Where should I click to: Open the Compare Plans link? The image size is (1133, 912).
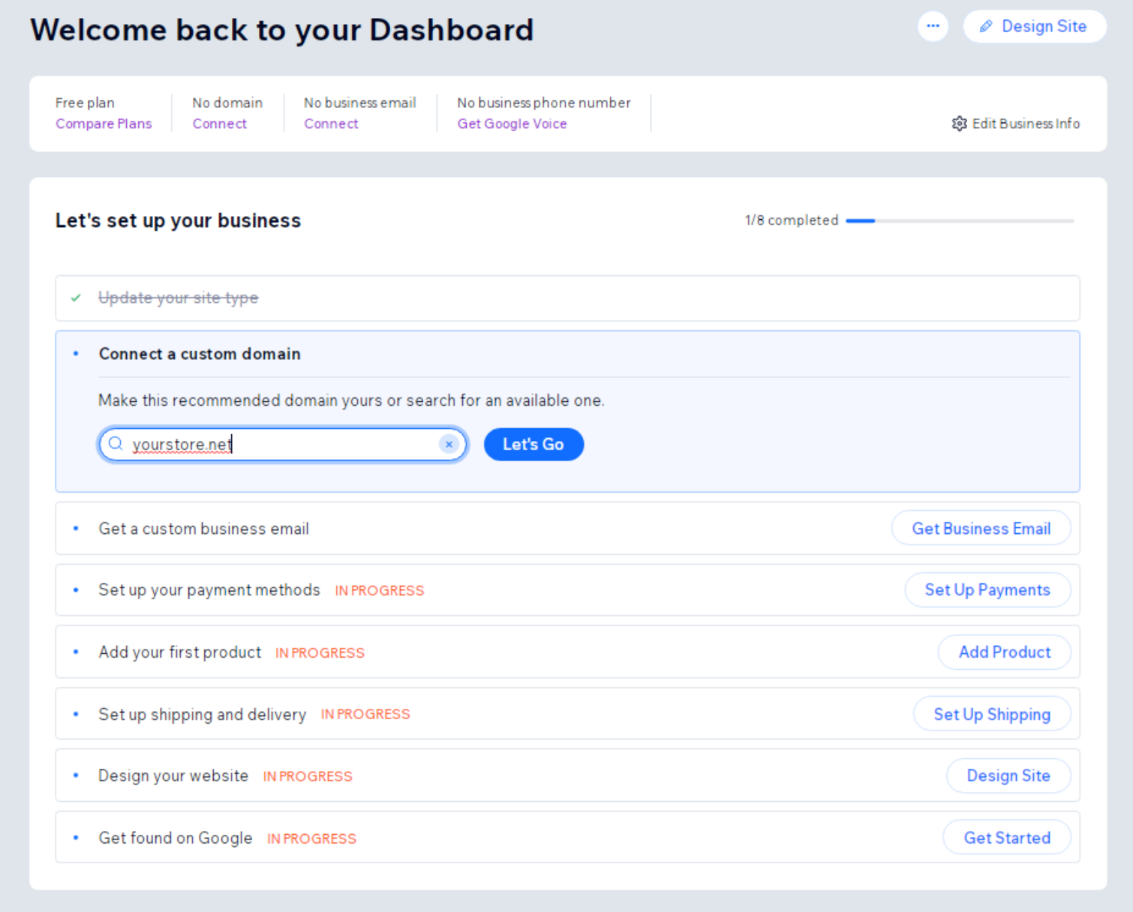(x=104, y=124)
